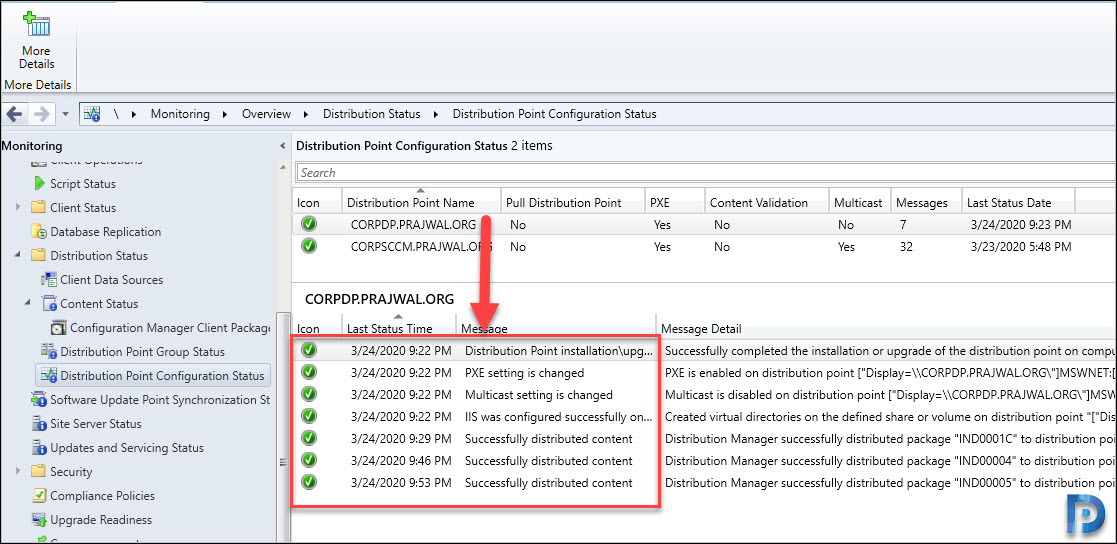
Task: Click the Compliance Policies checkmark icon
Action: [x=38, y=496]
